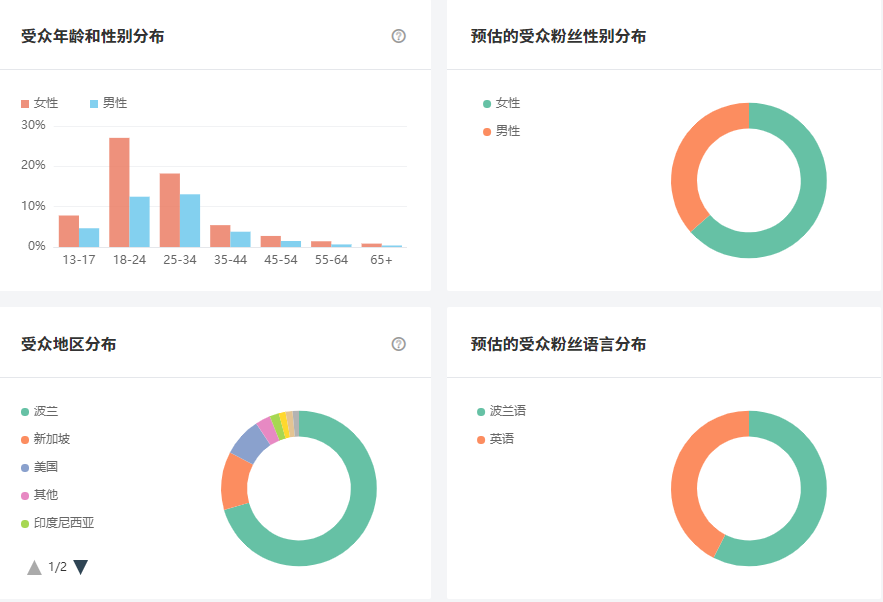Click the 印度尼西亚 legend label
883x602 pixels.
65,523
